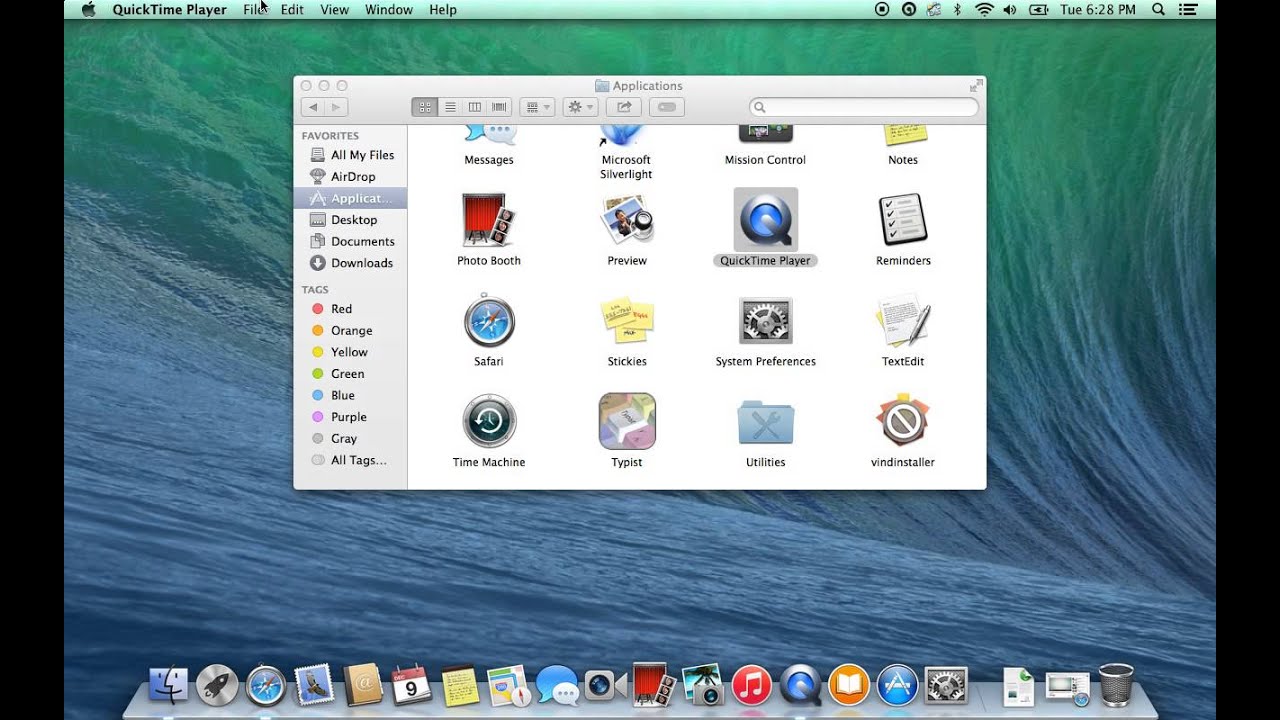Select the vindinstaller app icon
The height and width of the screenshot is (720, 1280).
(x=903, y=421)
